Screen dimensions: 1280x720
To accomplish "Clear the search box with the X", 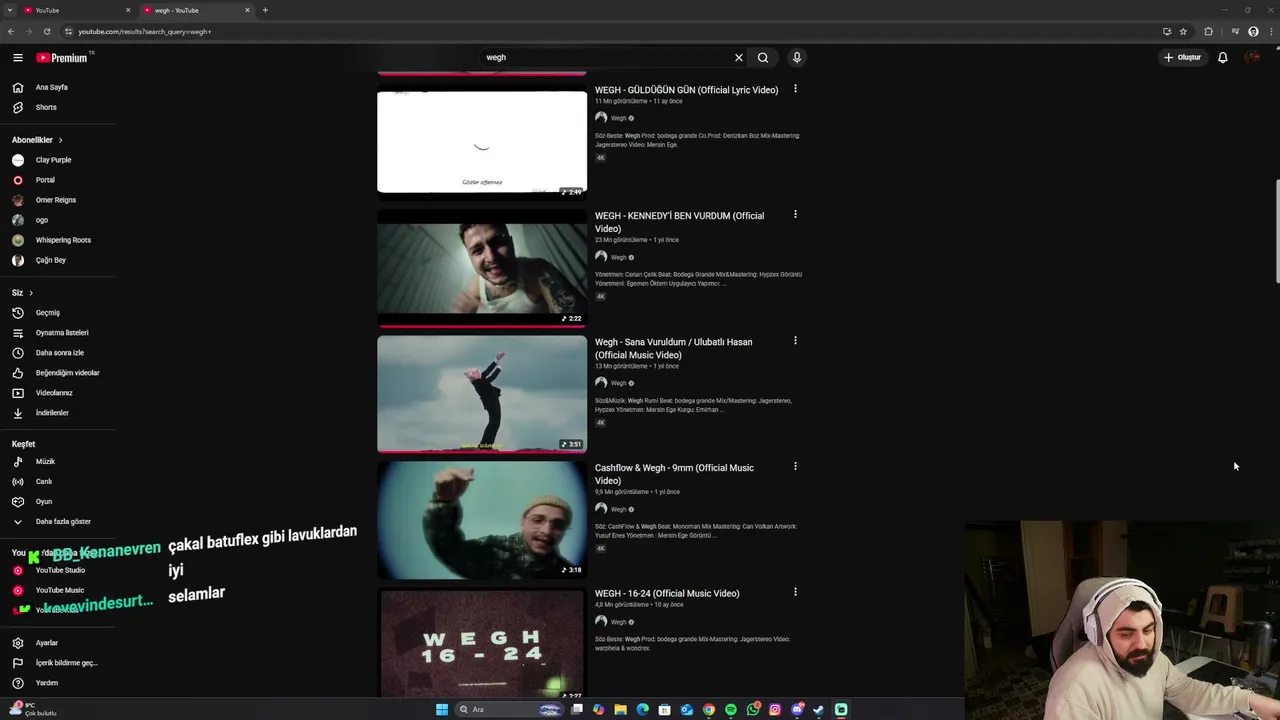I will [x=739, y=58].
